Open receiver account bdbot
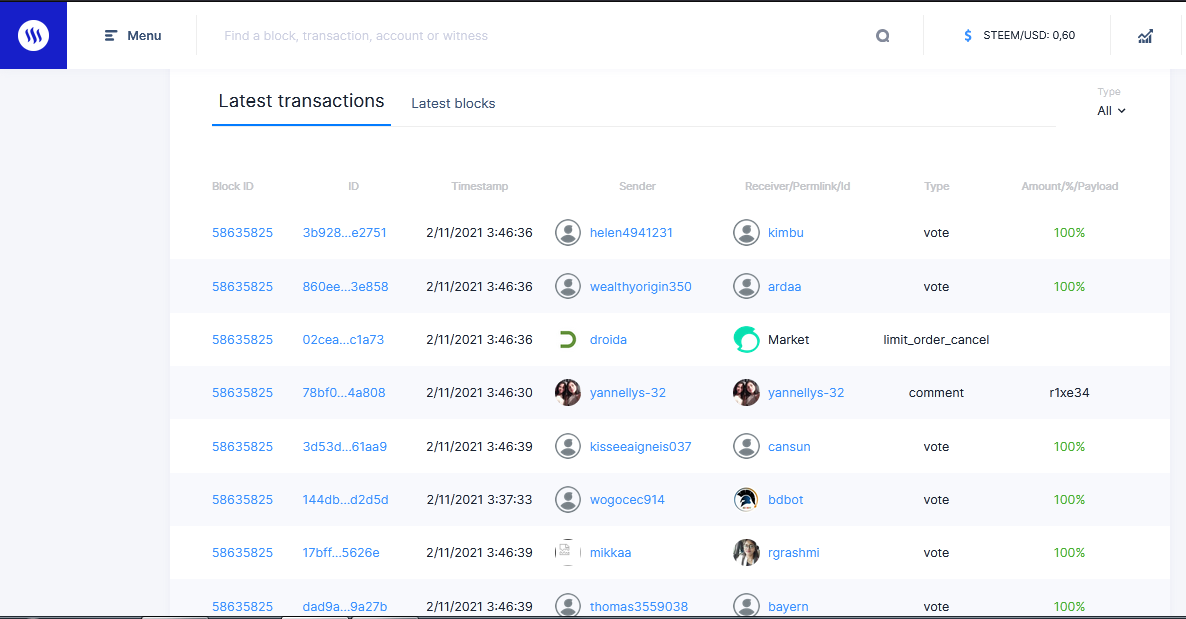The height and width of the screenshot is (619, 1186). (785, 499)
